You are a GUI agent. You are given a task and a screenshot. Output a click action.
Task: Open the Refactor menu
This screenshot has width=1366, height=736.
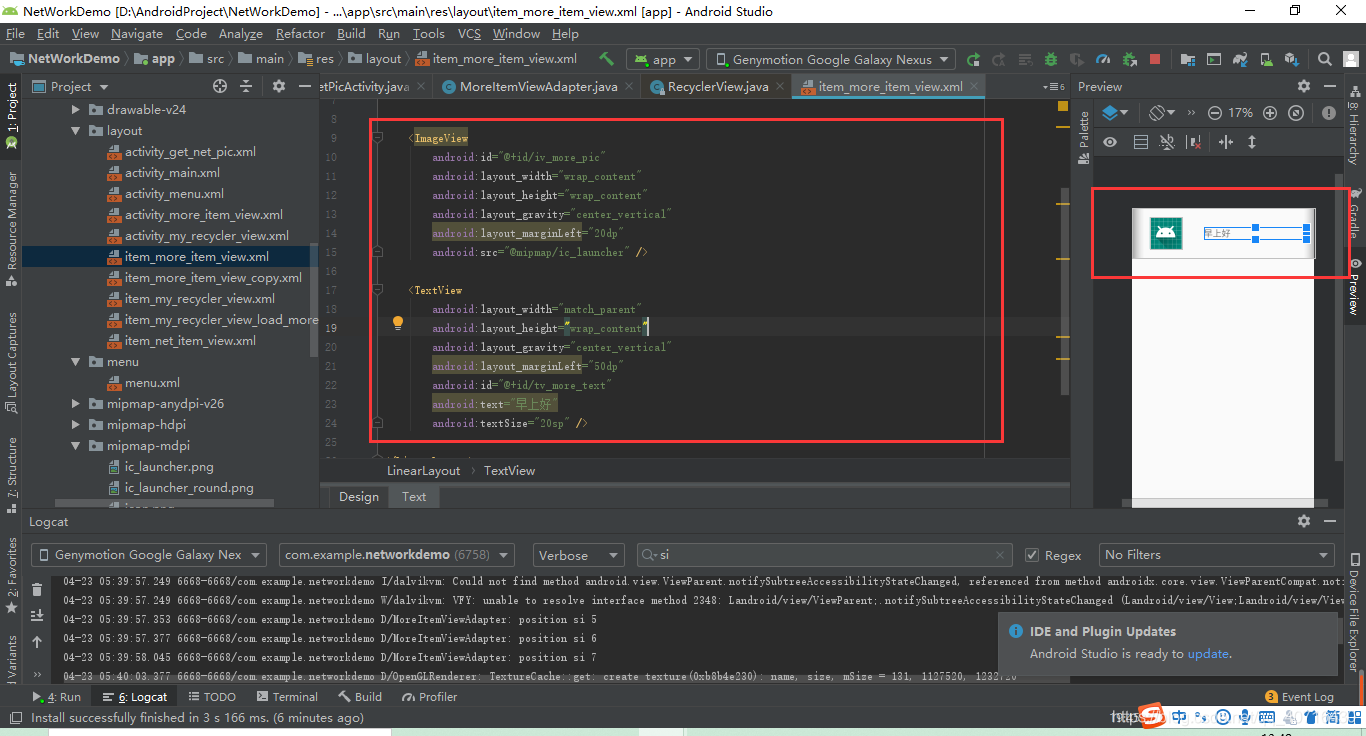point(300,33)
